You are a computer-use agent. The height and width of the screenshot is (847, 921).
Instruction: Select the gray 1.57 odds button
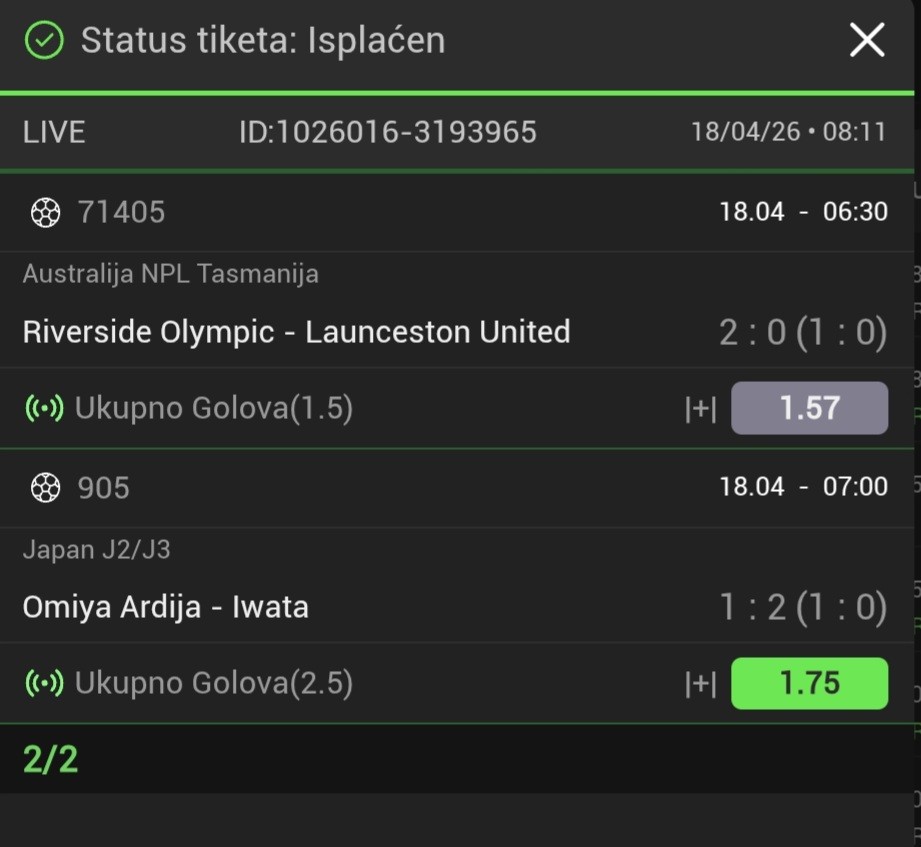[809, 408]
